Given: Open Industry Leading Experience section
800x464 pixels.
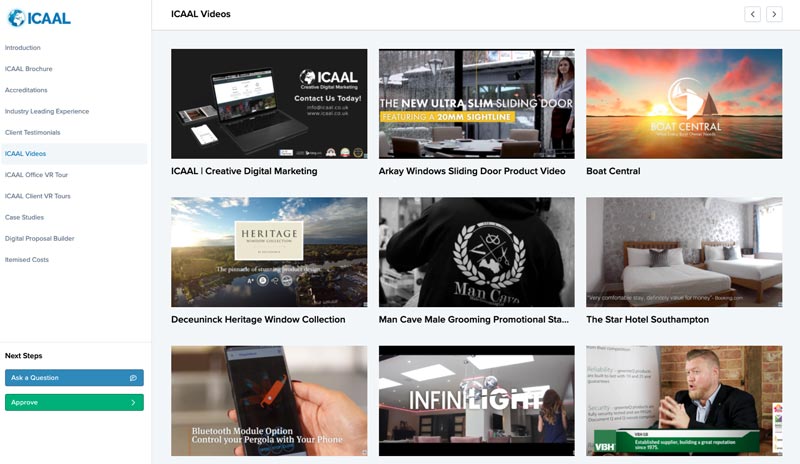Looking at the screenshot, I should 47,111.
